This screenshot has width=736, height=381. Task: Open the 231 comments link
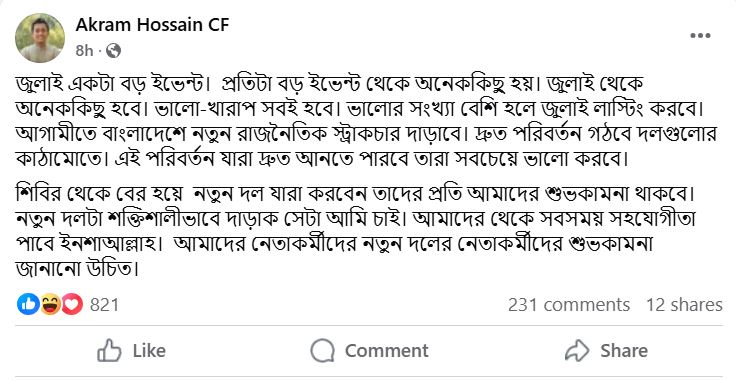(x=568, y=305)
